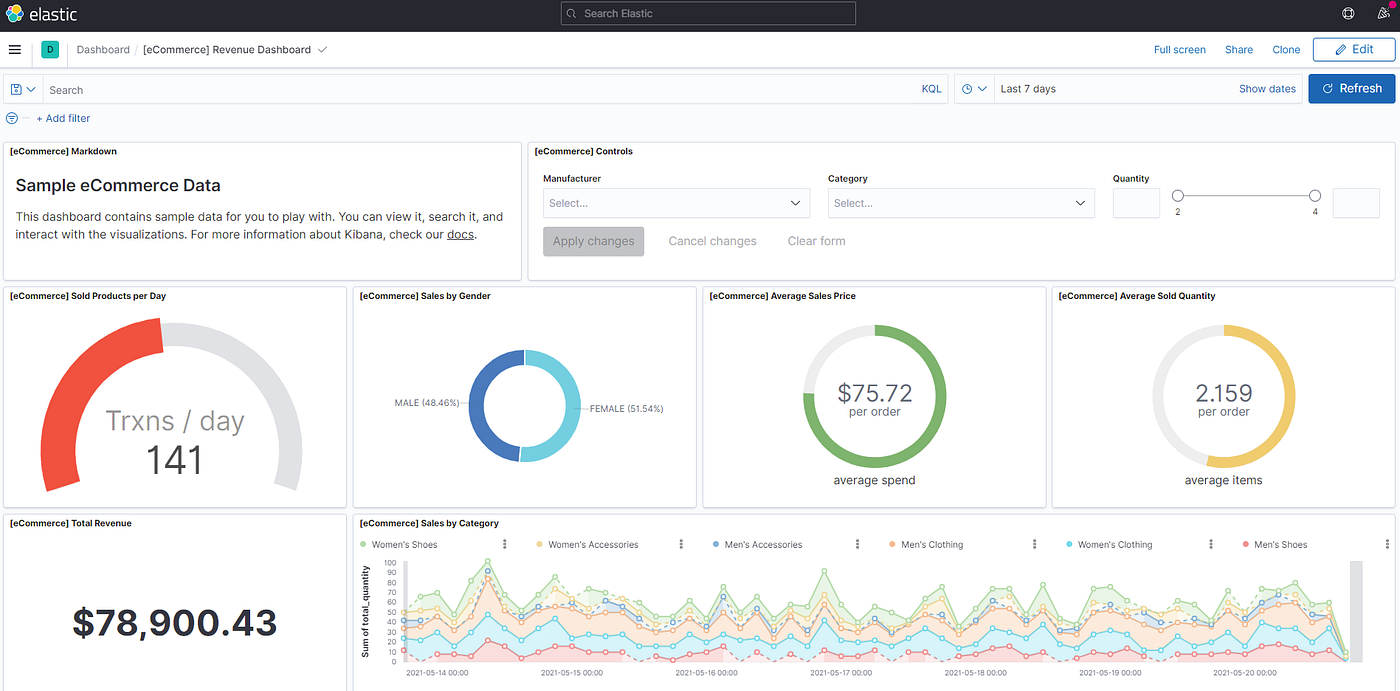This screenshot has height=691, width=1400.
Task: Click the Dashboard breadcrumb
Action: point(103,49)
